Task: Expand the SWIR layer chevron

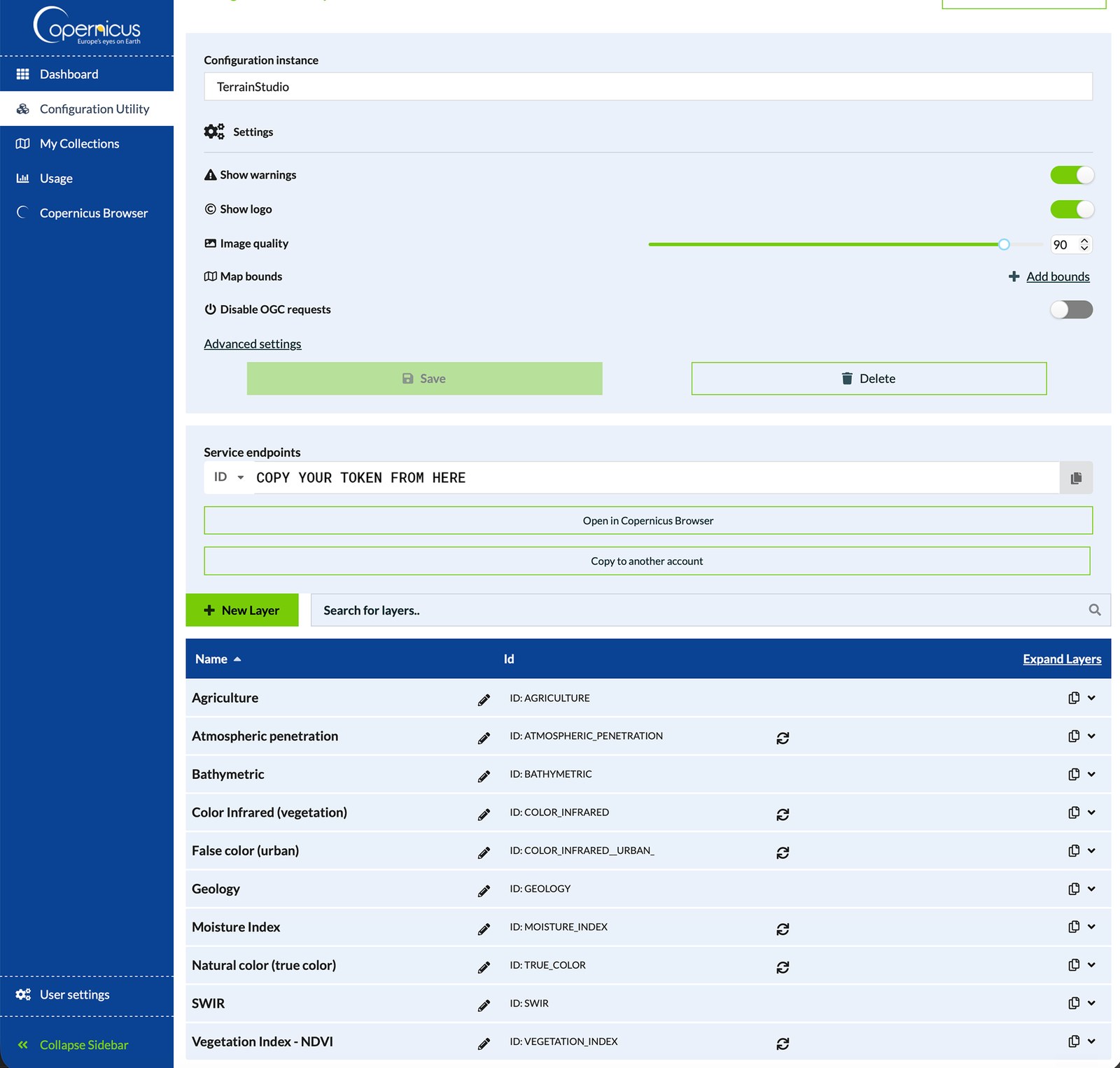Action: point(1092,1003)
